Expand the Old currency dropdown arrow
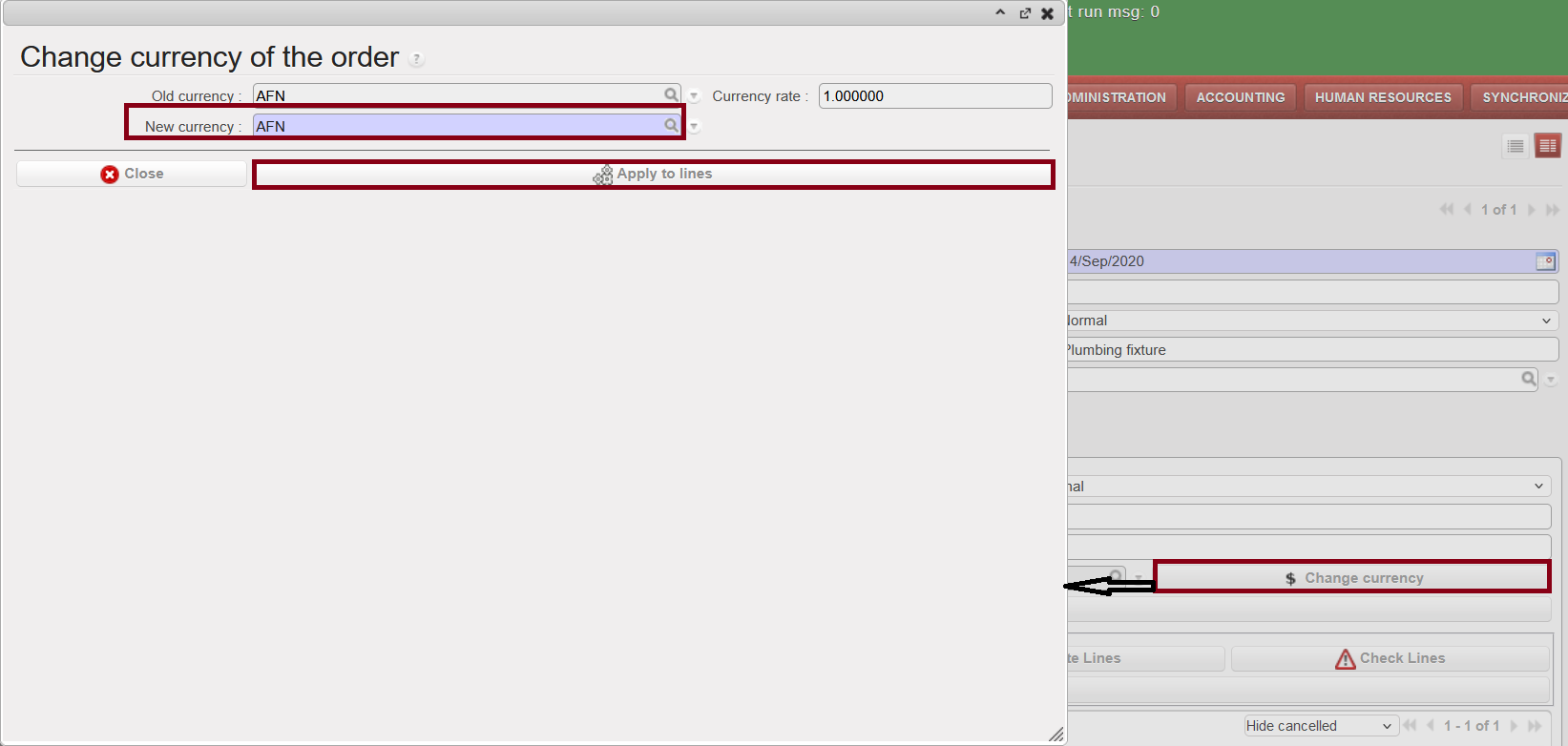 [694, 96]
